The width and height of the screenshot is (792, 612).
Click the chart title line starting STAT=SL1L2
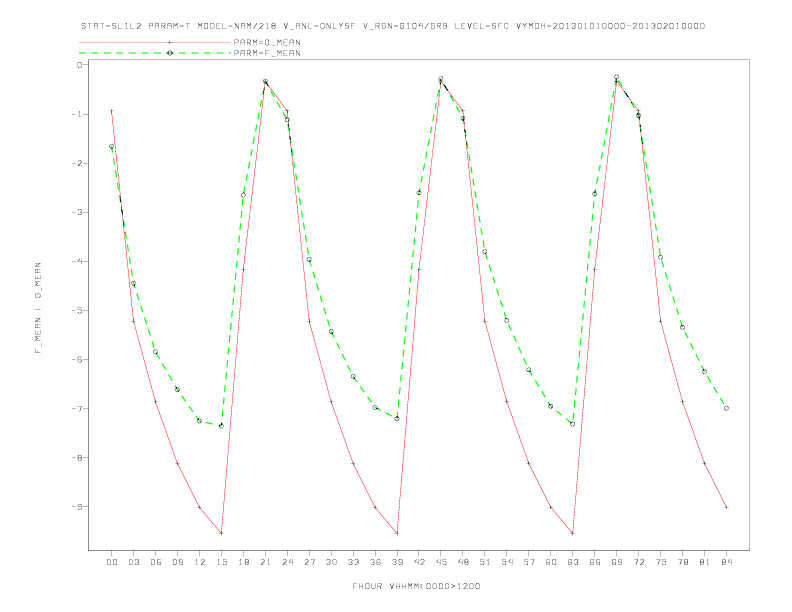click(x=392, y=26)
